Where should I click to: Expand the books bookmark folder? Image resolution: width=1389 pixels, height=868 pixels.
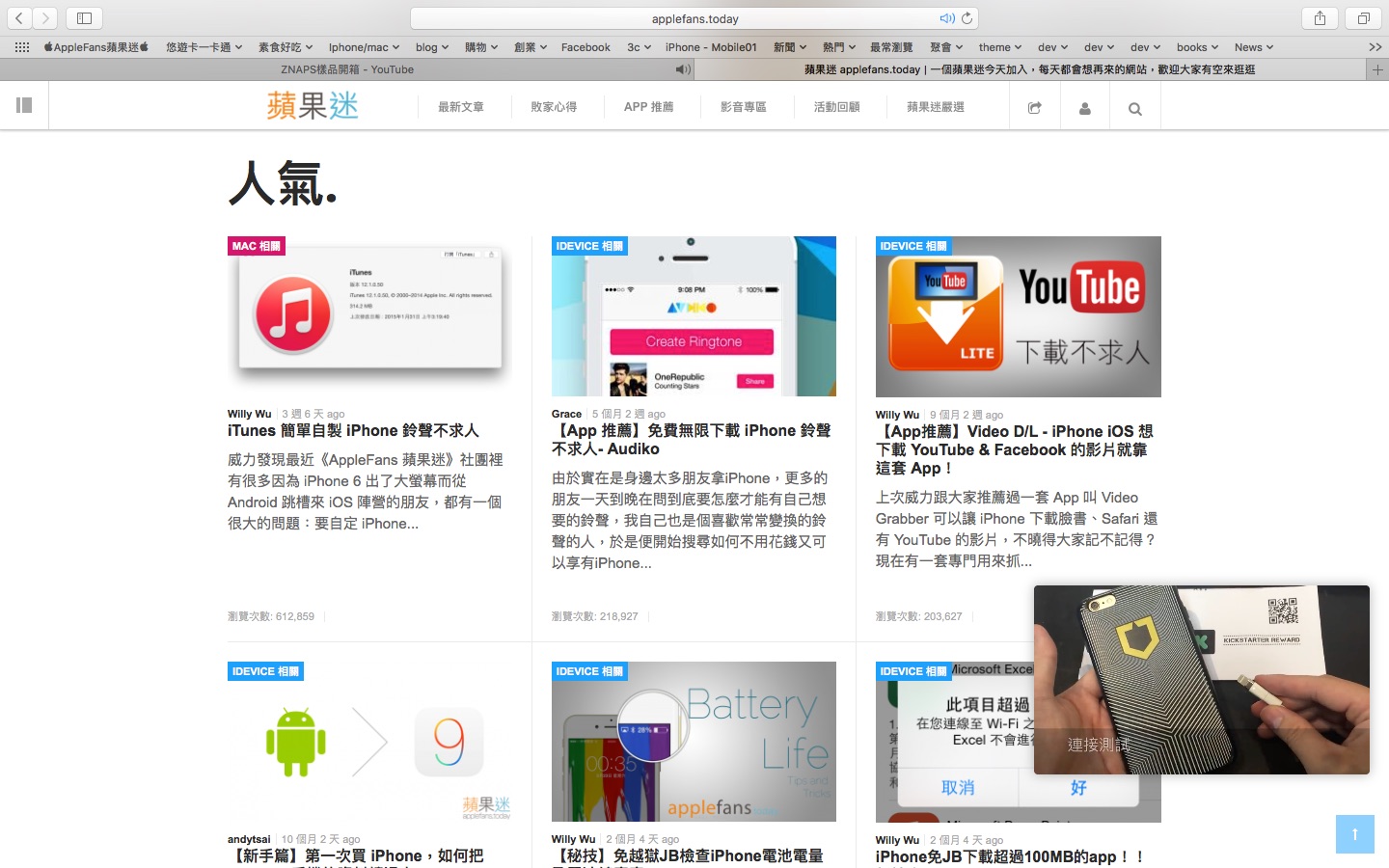coord(1197,47)
